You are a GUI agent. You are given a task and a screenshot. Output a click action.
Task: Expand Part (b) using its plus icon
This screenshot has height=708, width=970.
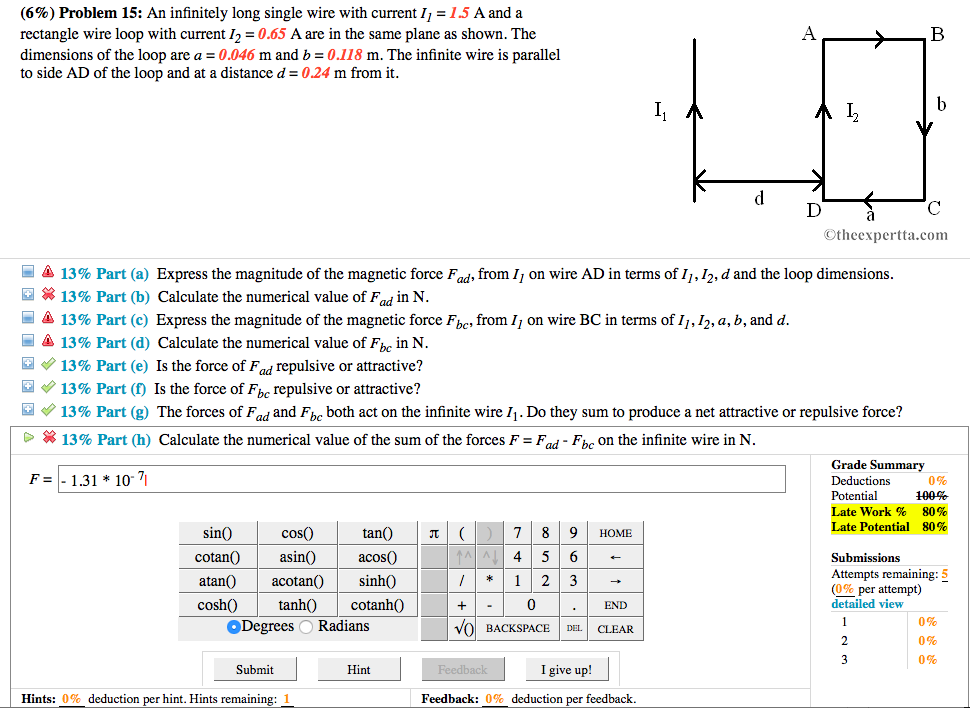coord(28,295)
